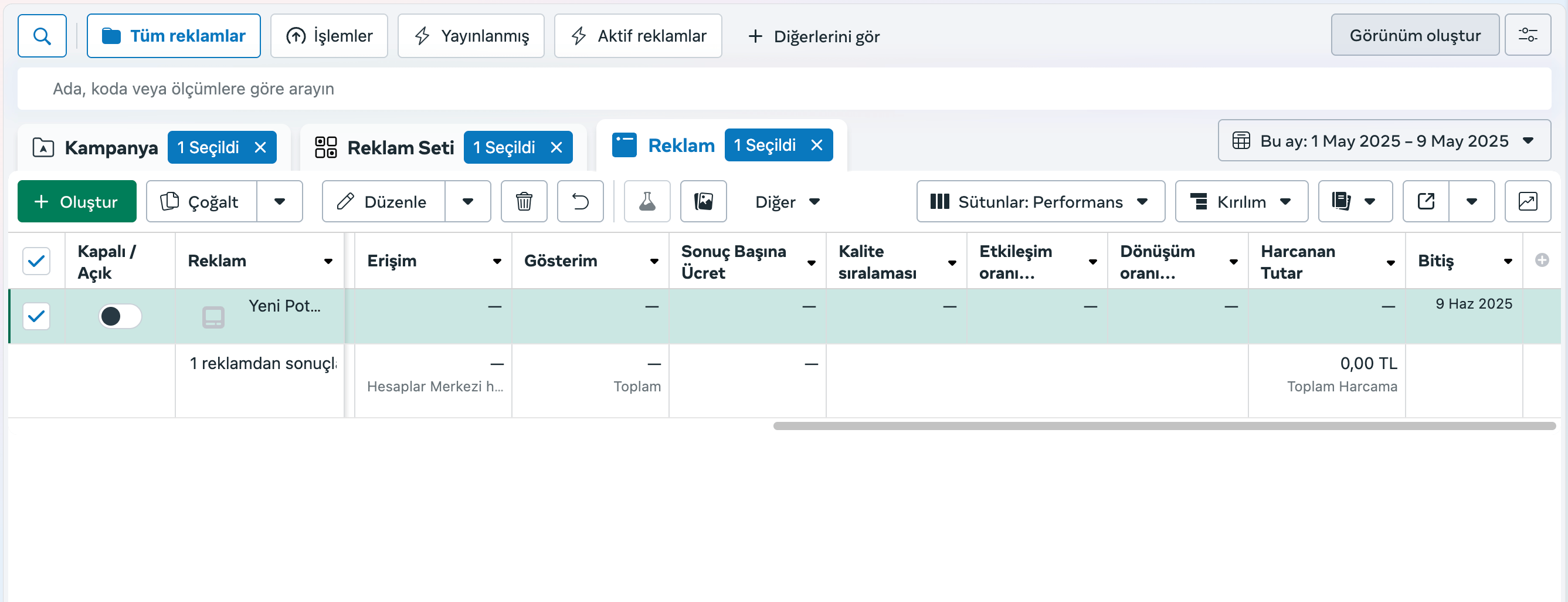Click the Görünüm oluştur button

click(1414, 35)
